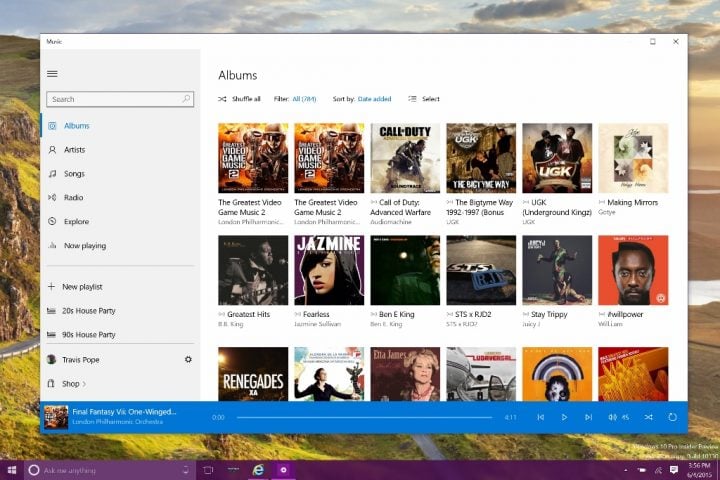Click the volume speaker icon

612,417
